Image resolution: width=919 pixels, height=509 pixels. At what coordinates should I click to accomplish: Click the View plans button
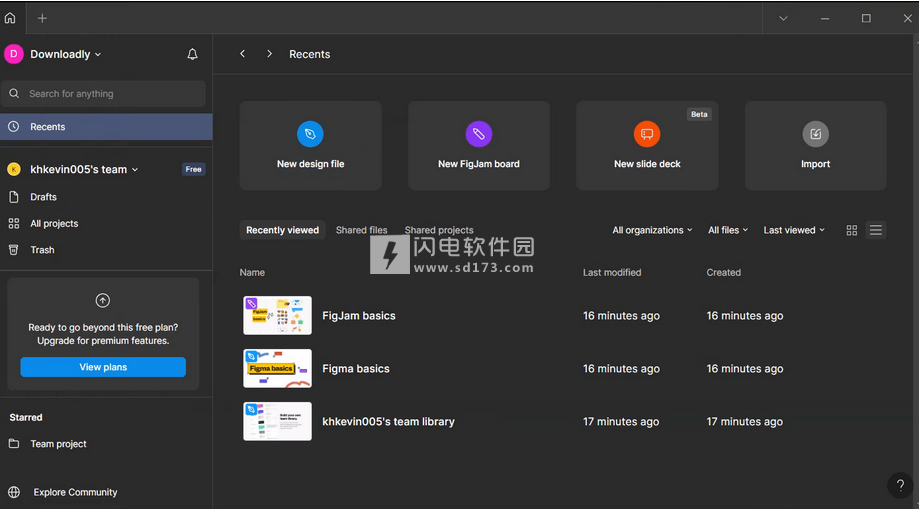click(x=103, y=367)
